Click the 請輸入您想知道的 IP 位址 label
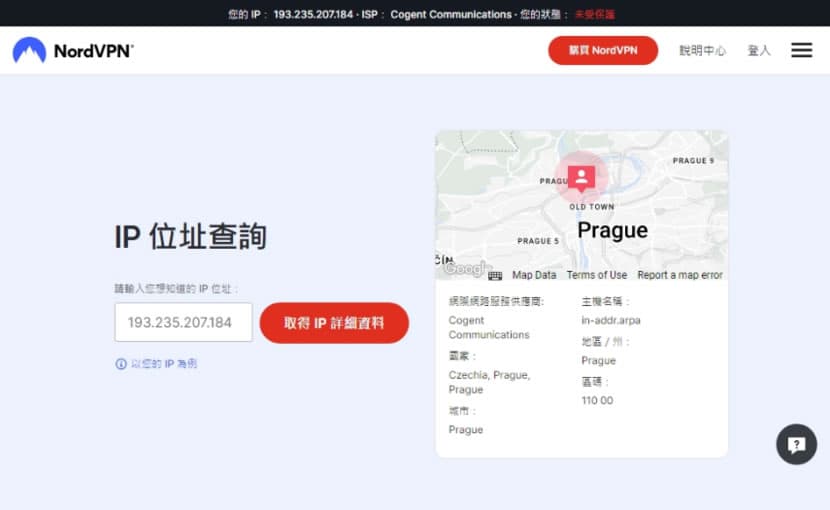The height and width of the screenshot is (510, 830). [176, 289]
